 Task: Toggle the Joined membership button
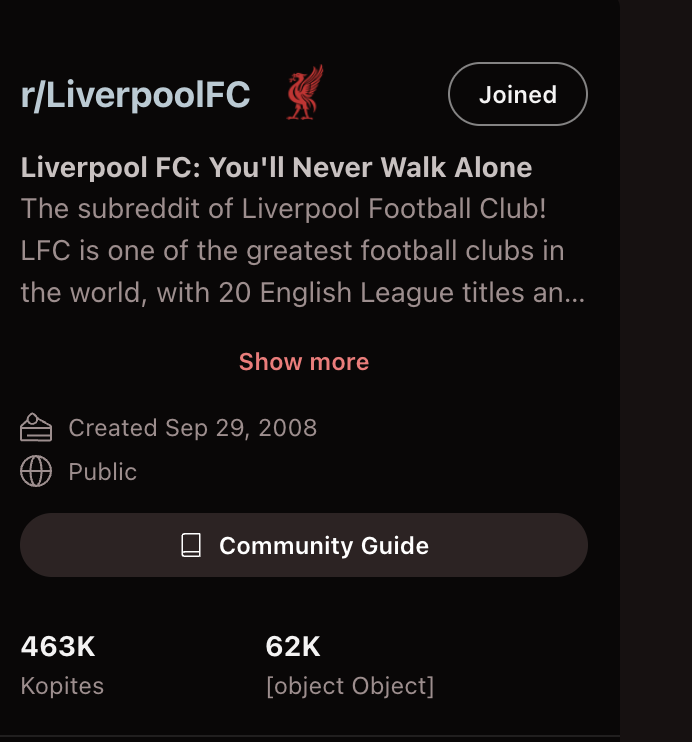(x=517, y=94)
